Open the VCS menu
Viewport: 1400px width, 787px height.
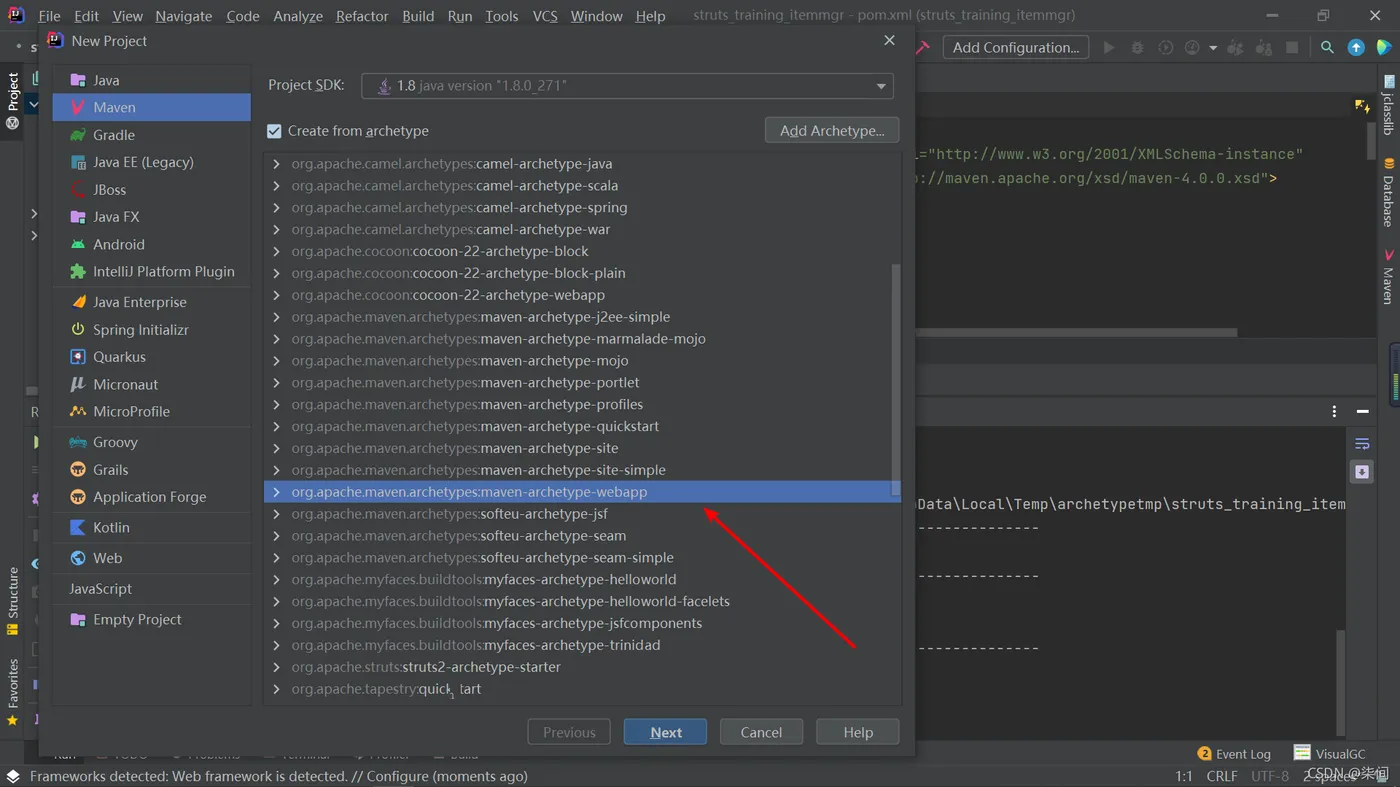click(545, 16)
